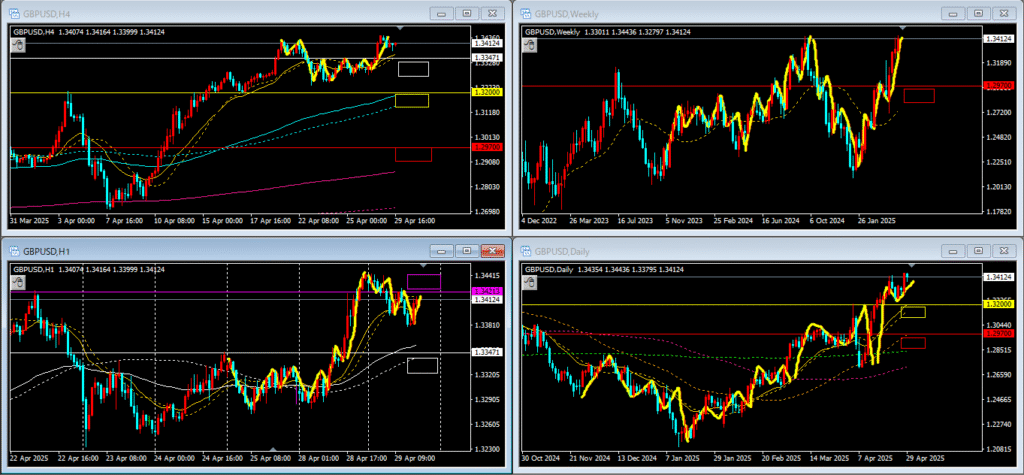
Task: Click the 1.33471 price label in H4 chart
Action: pos(486,58)
